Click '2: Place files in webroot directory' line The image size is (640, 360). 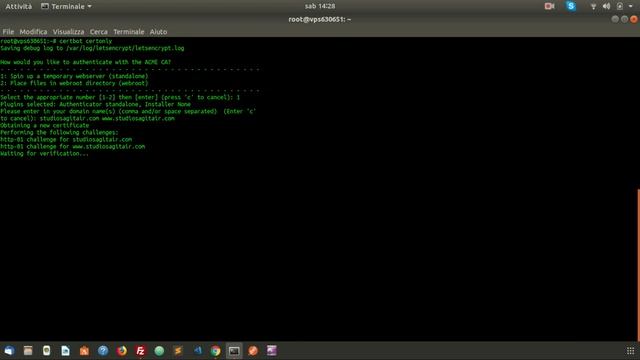point(74,83)
